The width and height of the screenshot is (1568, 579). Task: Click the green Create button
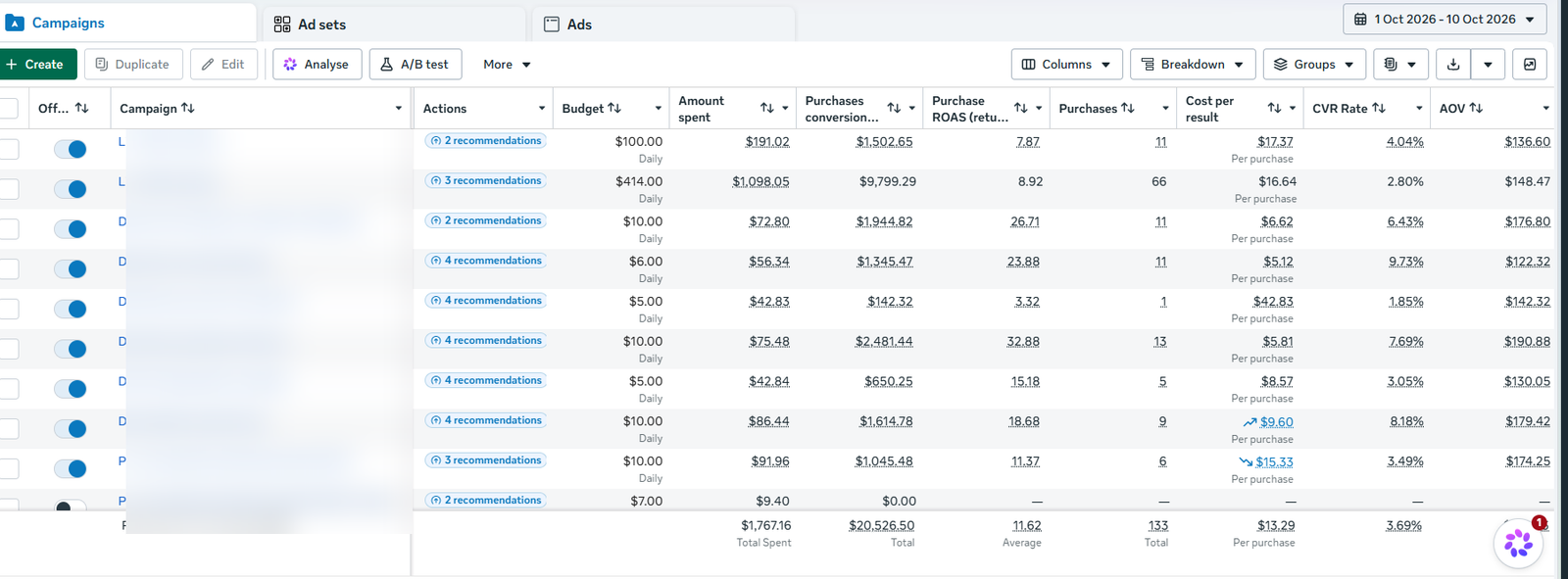(35, 65)
